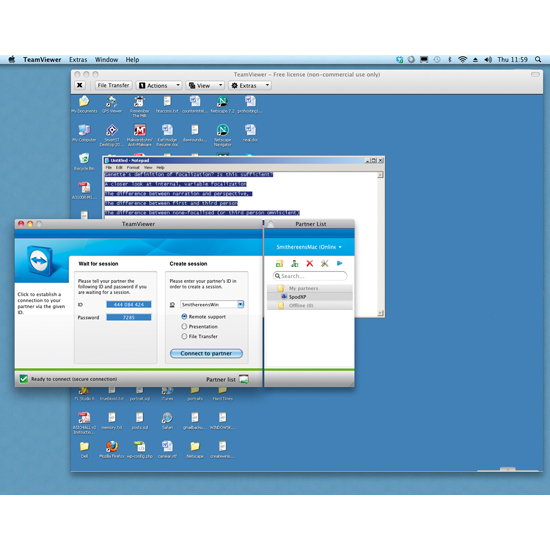
Task: Click the add partner icon in Partner List
Action: pos(295,263)
